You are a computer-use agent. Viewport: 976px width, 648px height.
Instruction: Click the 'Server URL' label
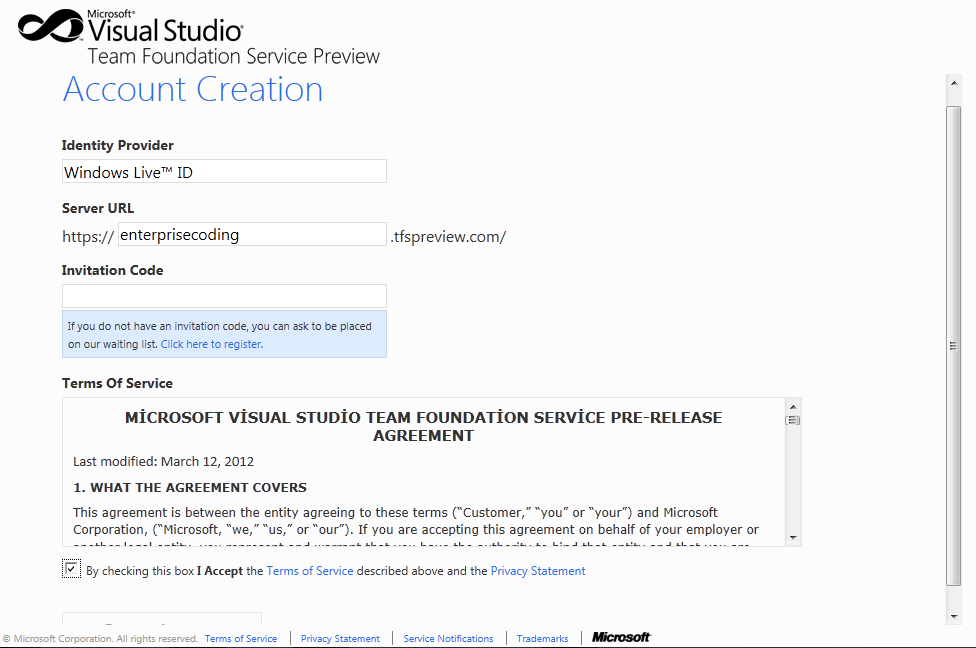[98, 208]
